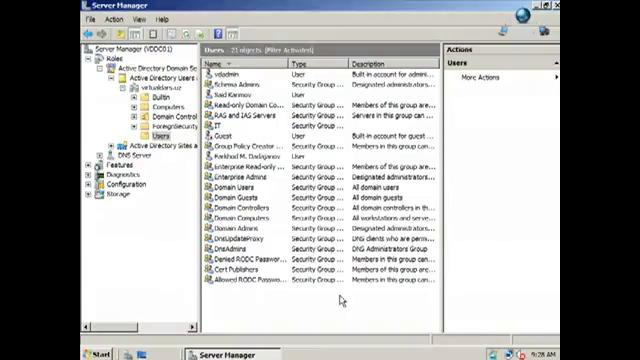Expand the Configuration tree node
This screenshot has width=640, height=360.
pos(88,184)
